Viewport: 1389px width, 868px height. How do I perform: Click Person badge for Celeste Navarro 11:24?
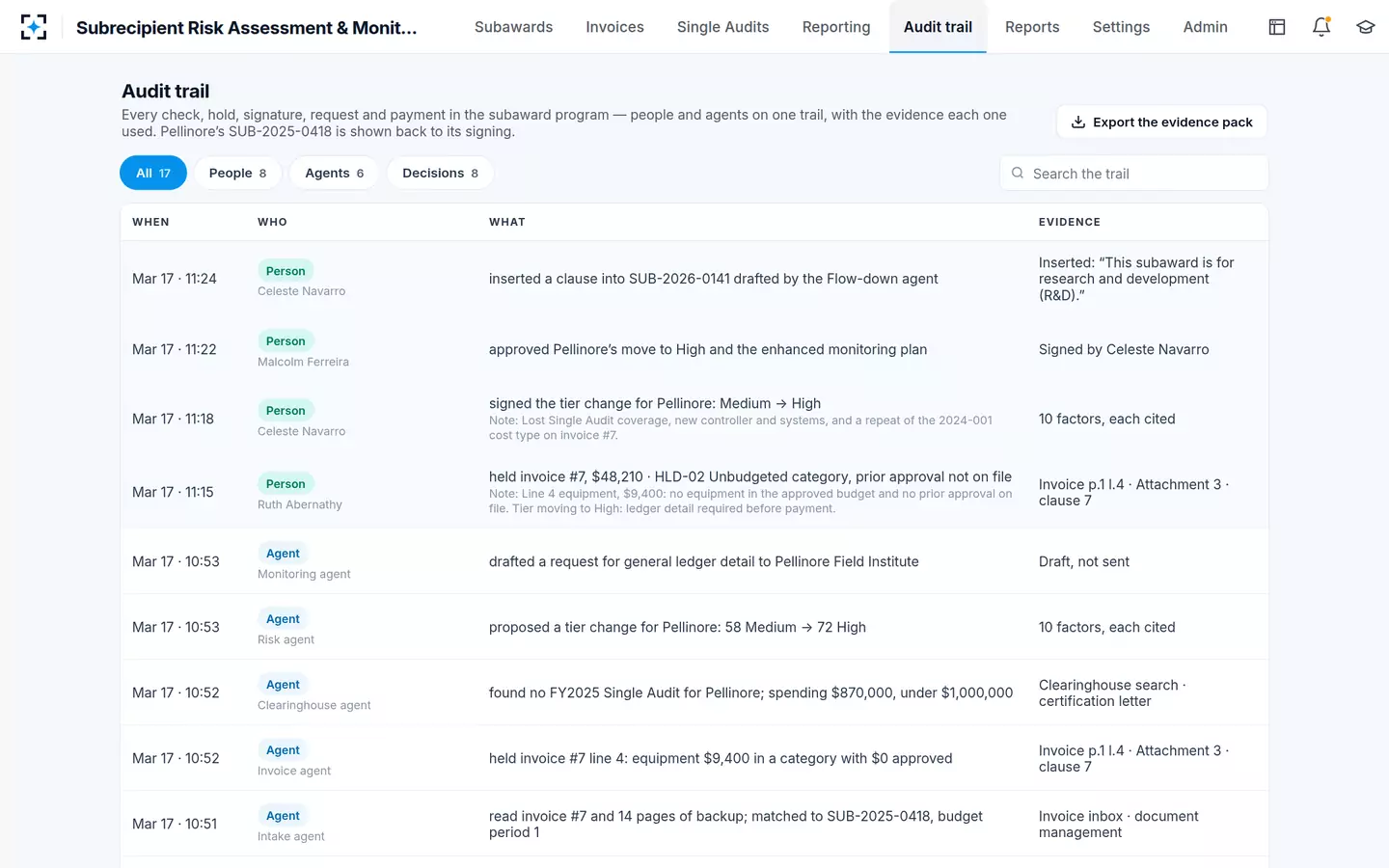click(x=286, y=271)
